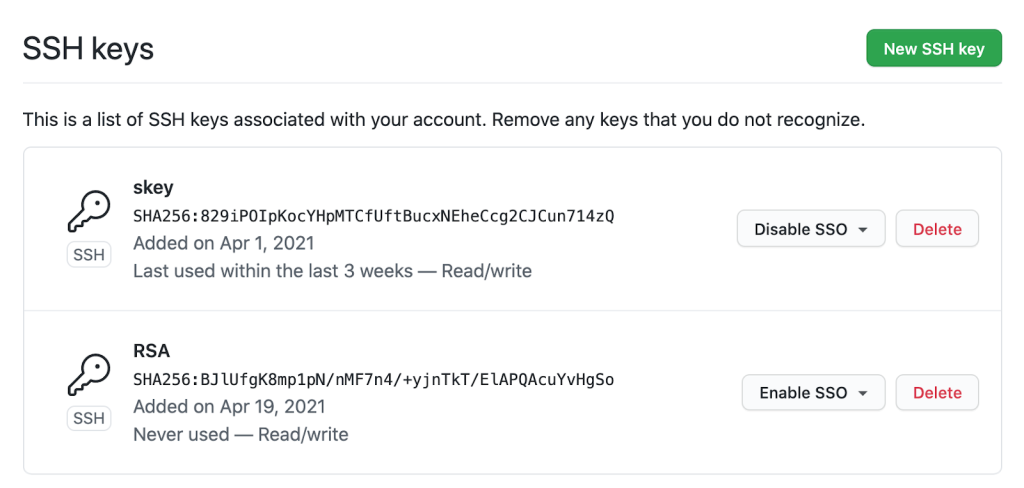The height and width of the screenshot is (488, 1024).
Task: Click the SSH badge under skey's key icon
Action: click(88, 255)
